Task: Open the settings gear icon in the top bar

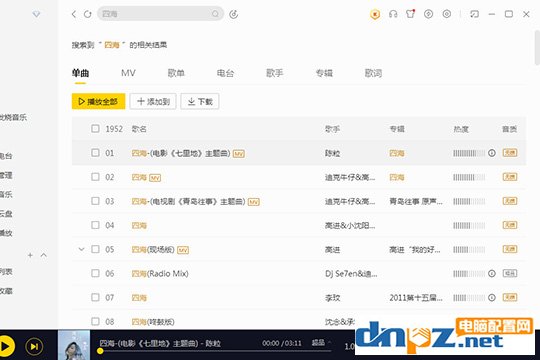Action: (x=447, y=14)
